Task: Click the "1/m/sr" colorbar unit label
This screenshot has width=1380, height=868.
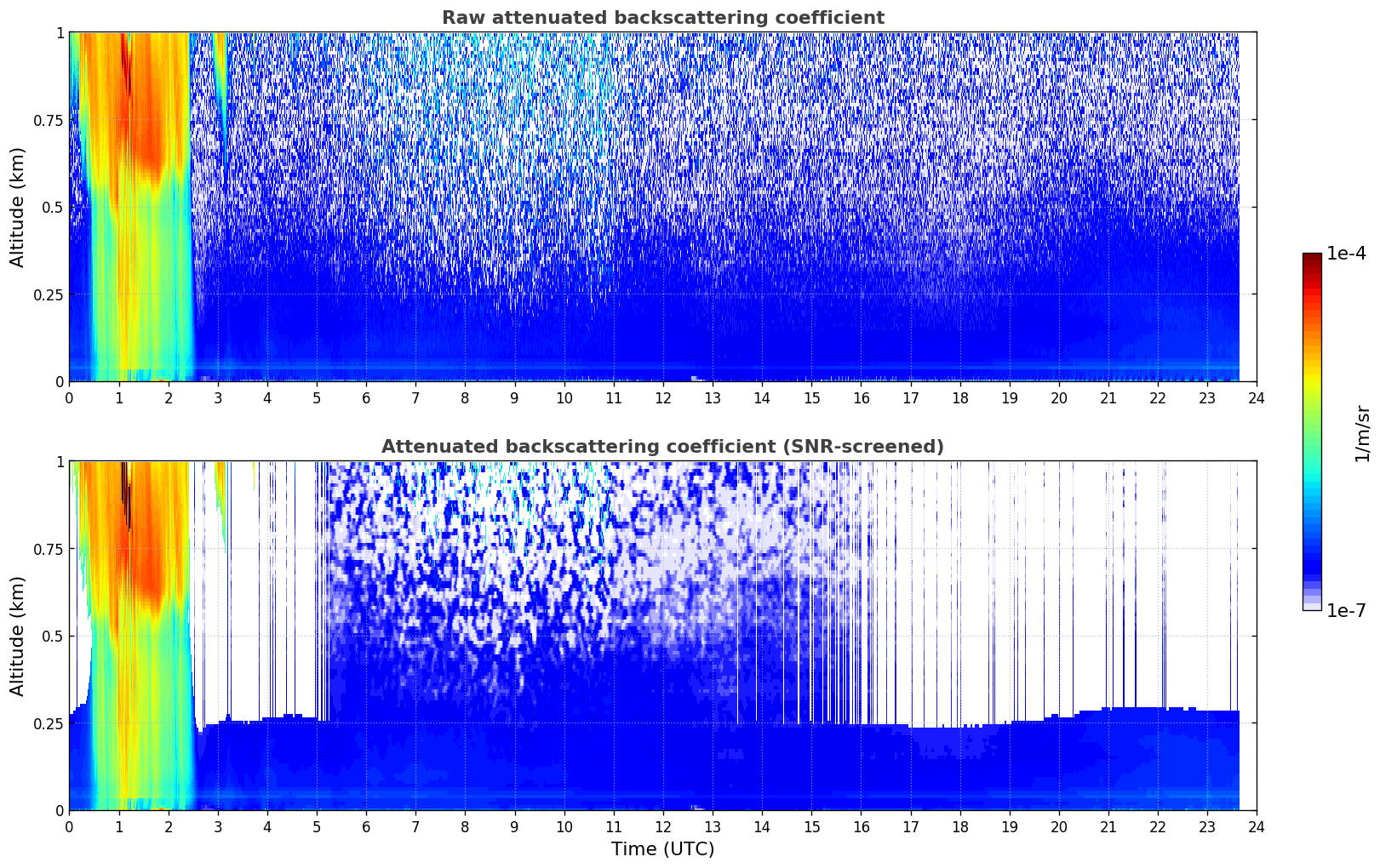Action: 1362,432
